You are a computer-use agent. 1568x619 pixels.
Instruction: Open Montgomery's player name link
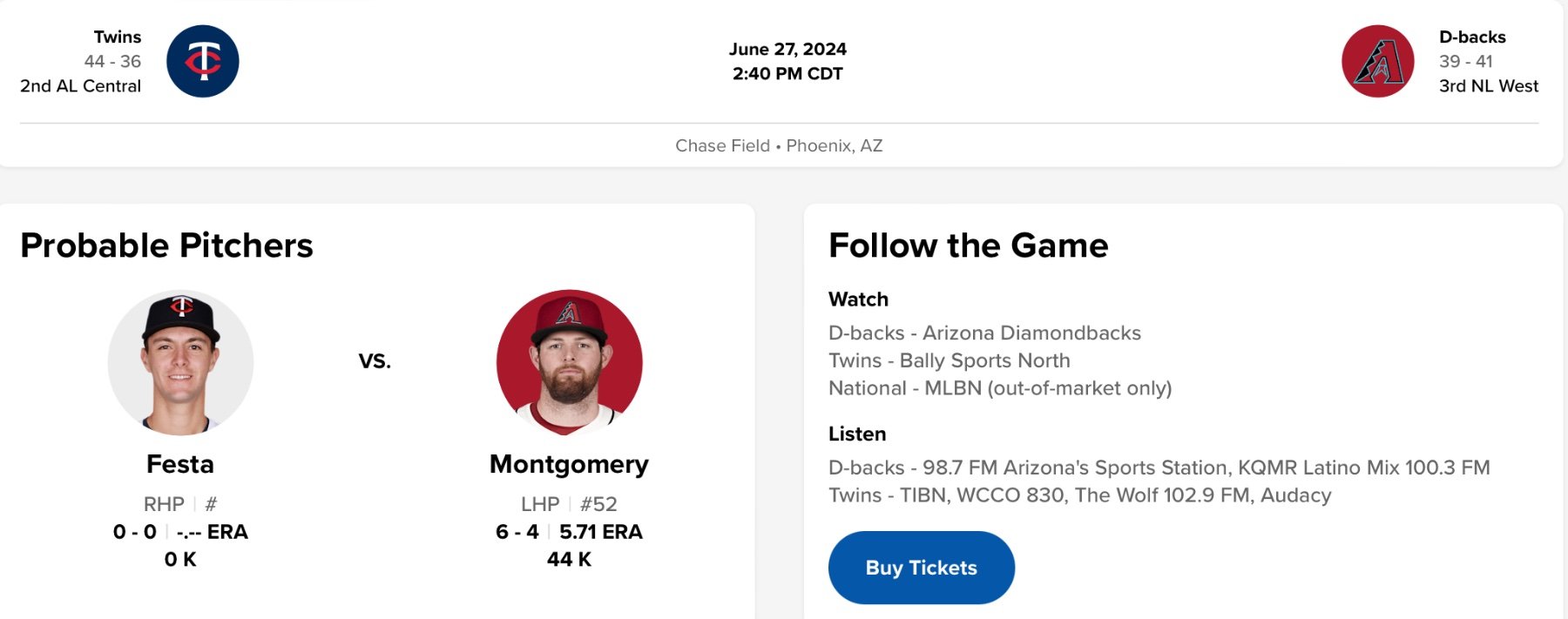tap(569, 464)
